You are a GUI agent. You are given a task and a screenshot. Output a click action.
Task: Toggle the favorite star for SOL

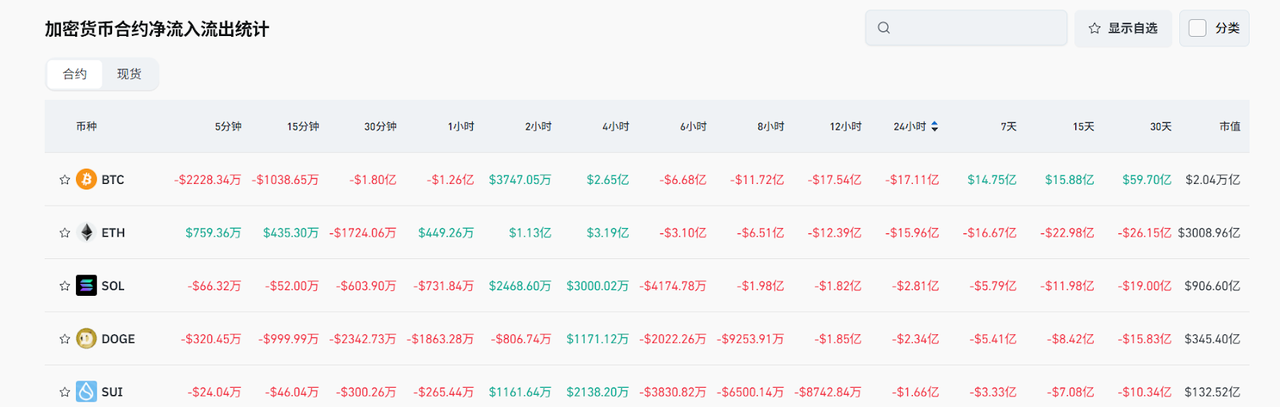click(65, 286)
